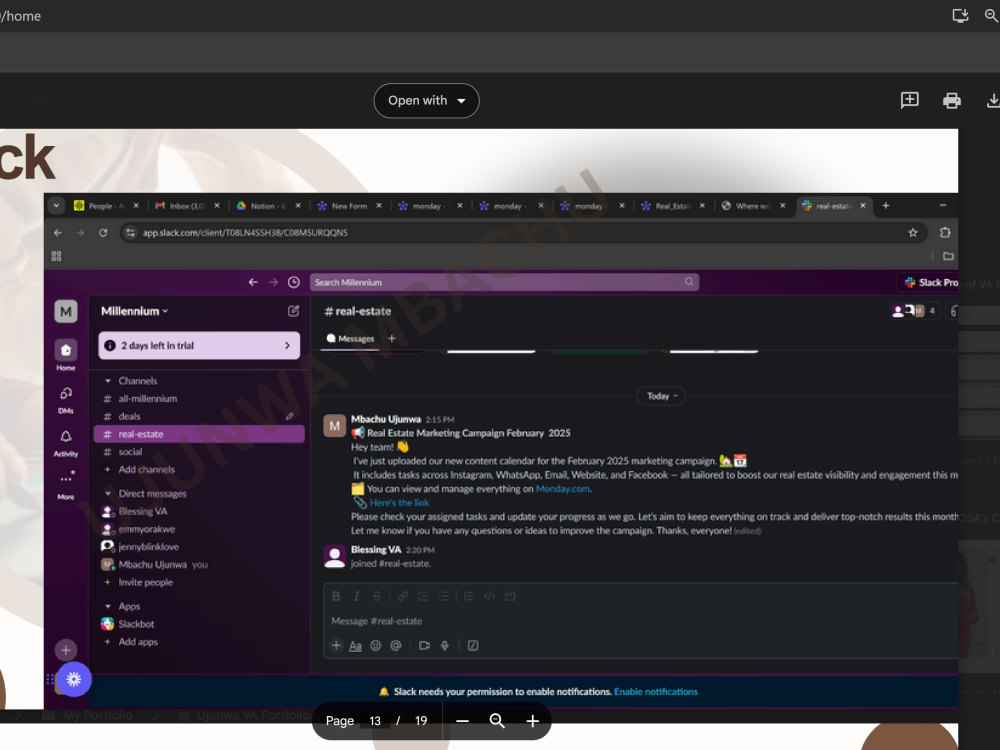This screenshot has width=1000, height=750.
Task: Click the sidebar create plus button
Action: click(66, 650)
